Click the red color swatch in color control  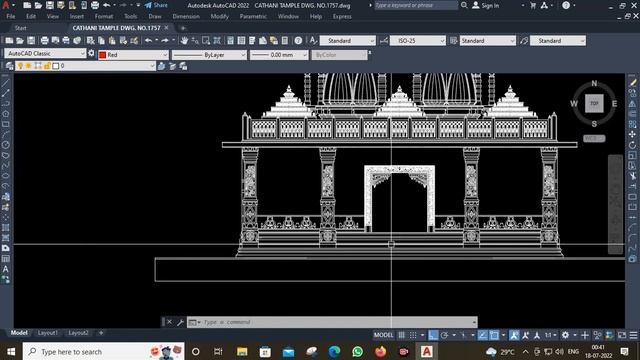coord(103,55)
